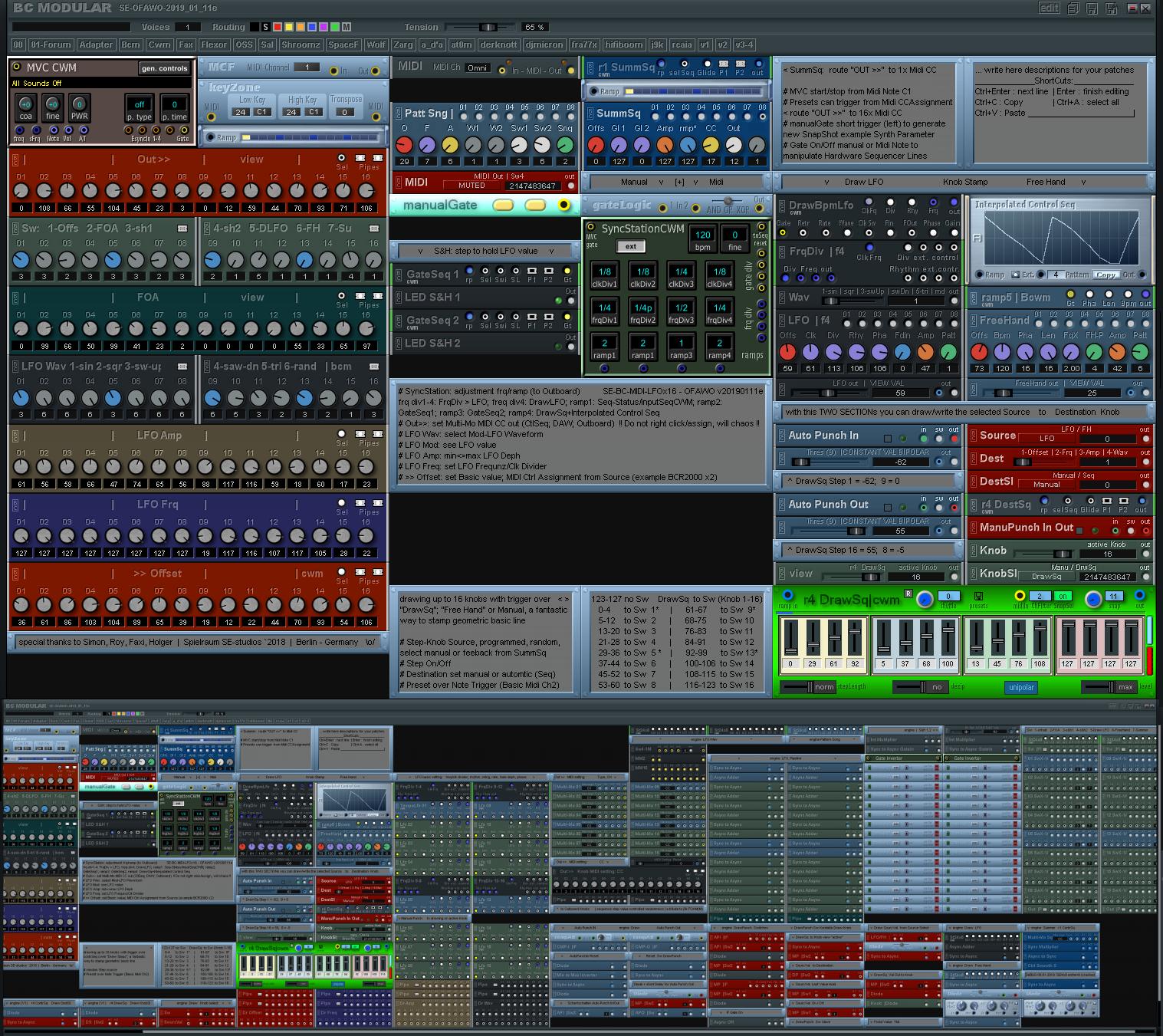Click the red Offs knob in SummSq

596,145
